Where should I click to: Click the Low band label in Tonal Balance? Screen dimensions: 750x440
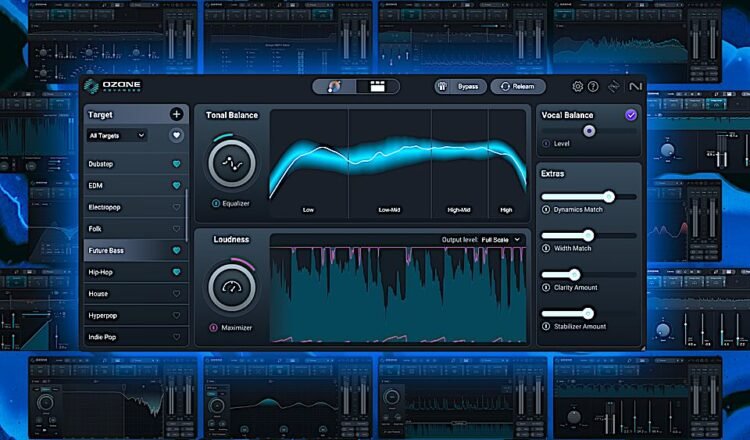308,209
